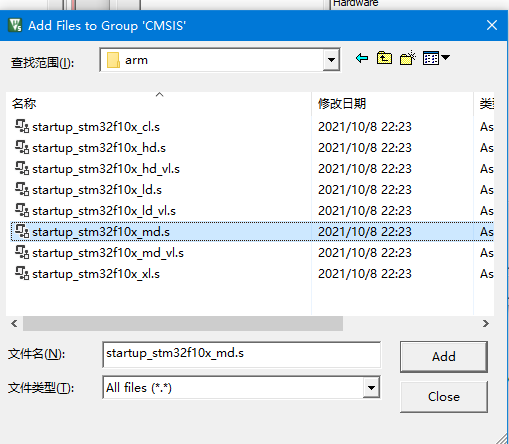The height and width of the screenshot is (444, 509).
Task: Click the Add button
Action: coord(444,356)
